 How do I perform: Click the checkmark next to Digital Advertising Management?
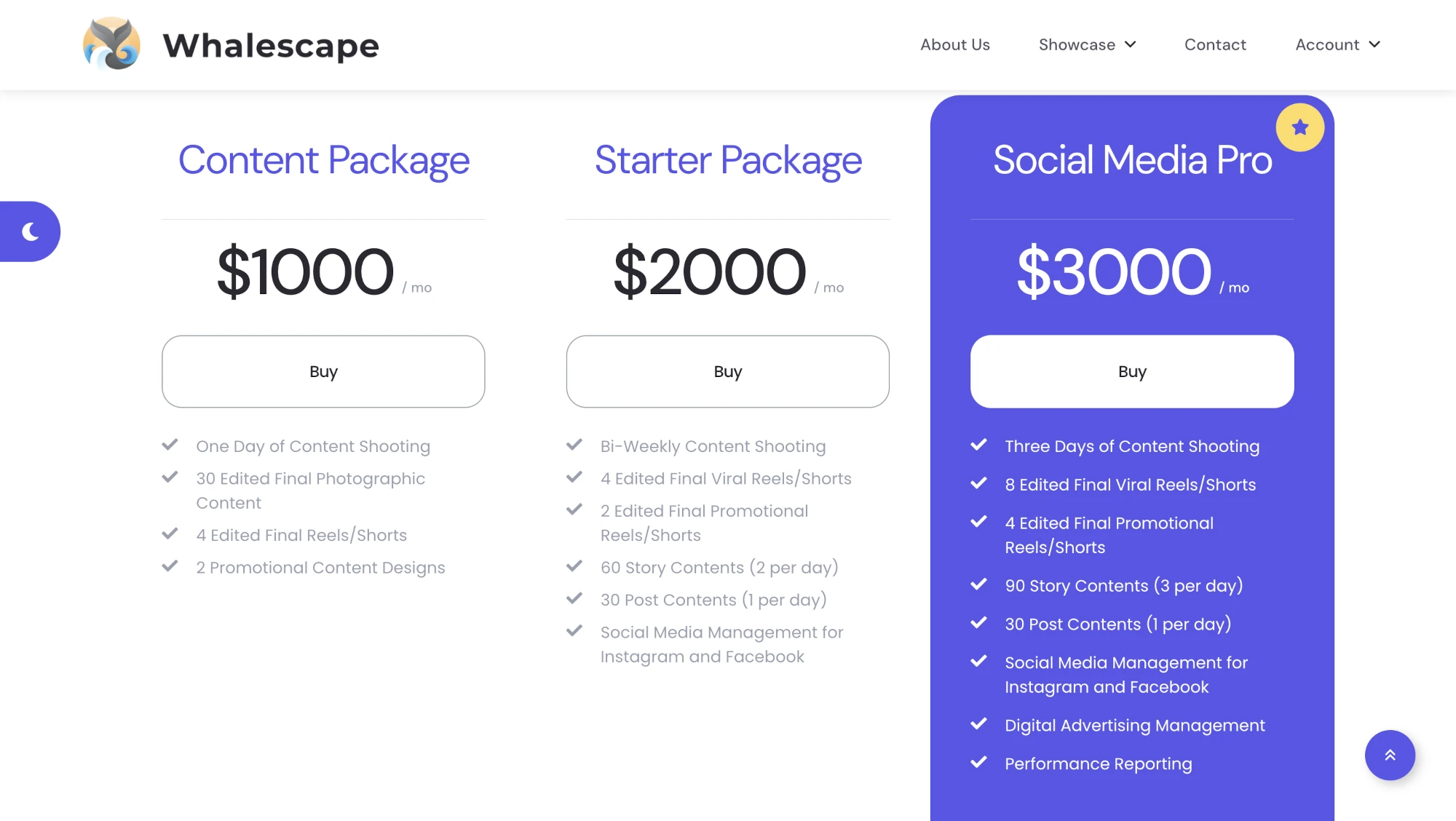coord(979,723)
